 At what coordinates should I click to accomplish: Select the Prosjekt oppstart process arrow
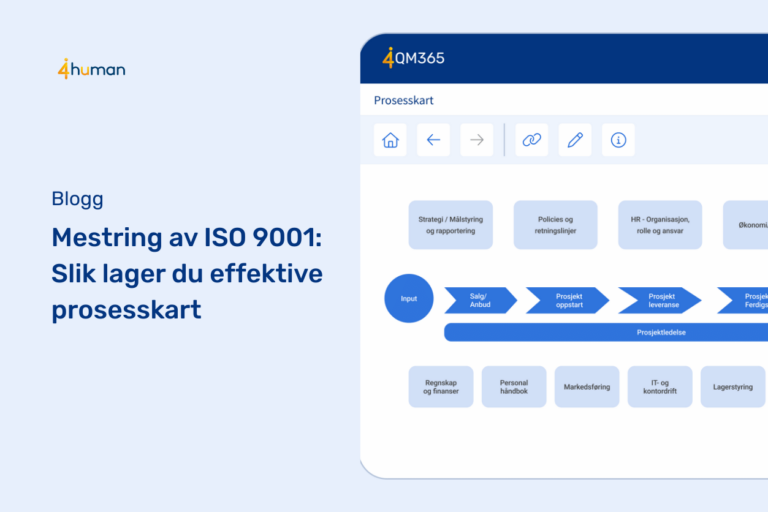(x=568, y=300)
